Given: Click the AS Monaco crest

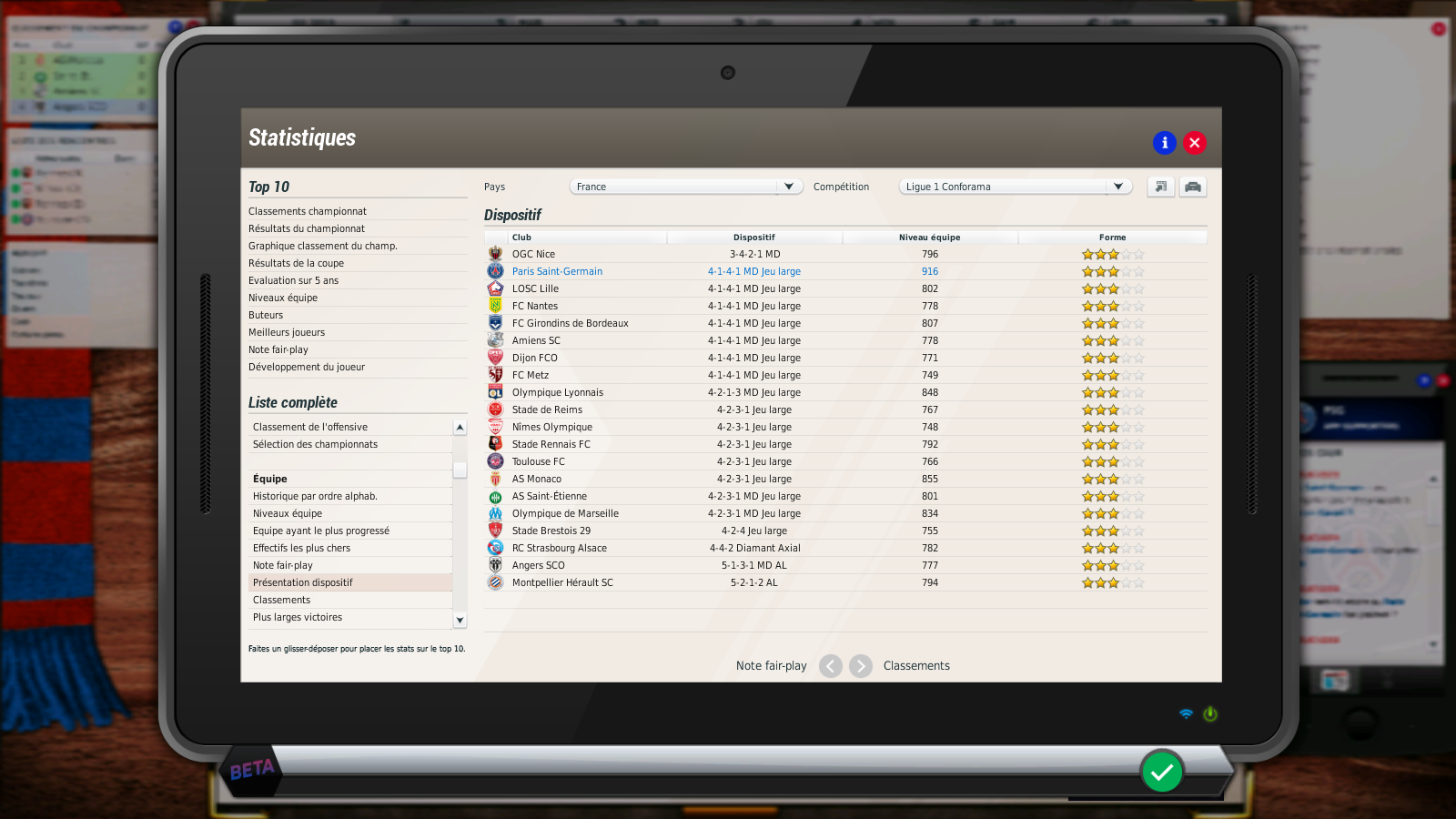Looking at the screenshot, I should click(x=495, y=479).
